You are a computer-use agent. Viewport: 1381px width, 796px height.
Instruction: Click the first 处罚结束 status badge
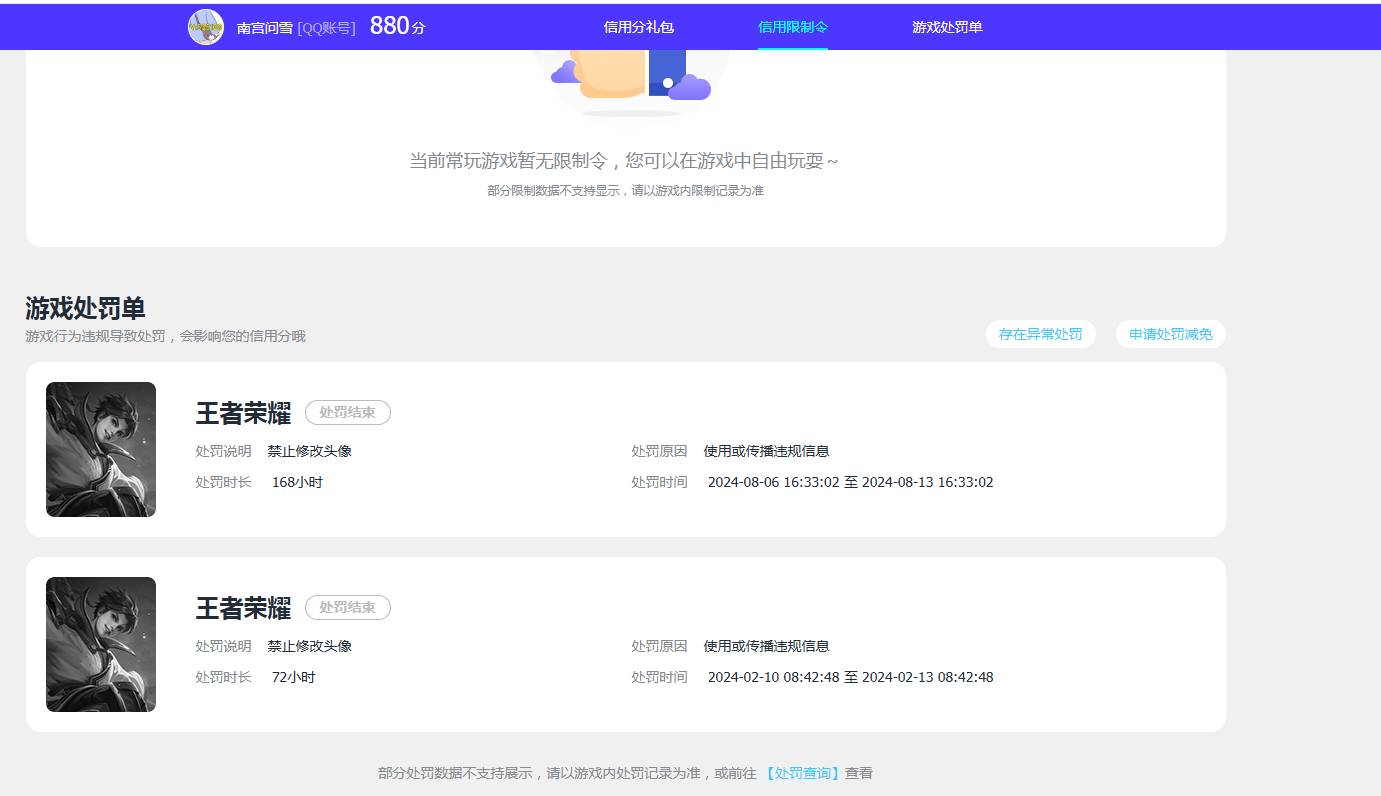[x=347, y=412]
